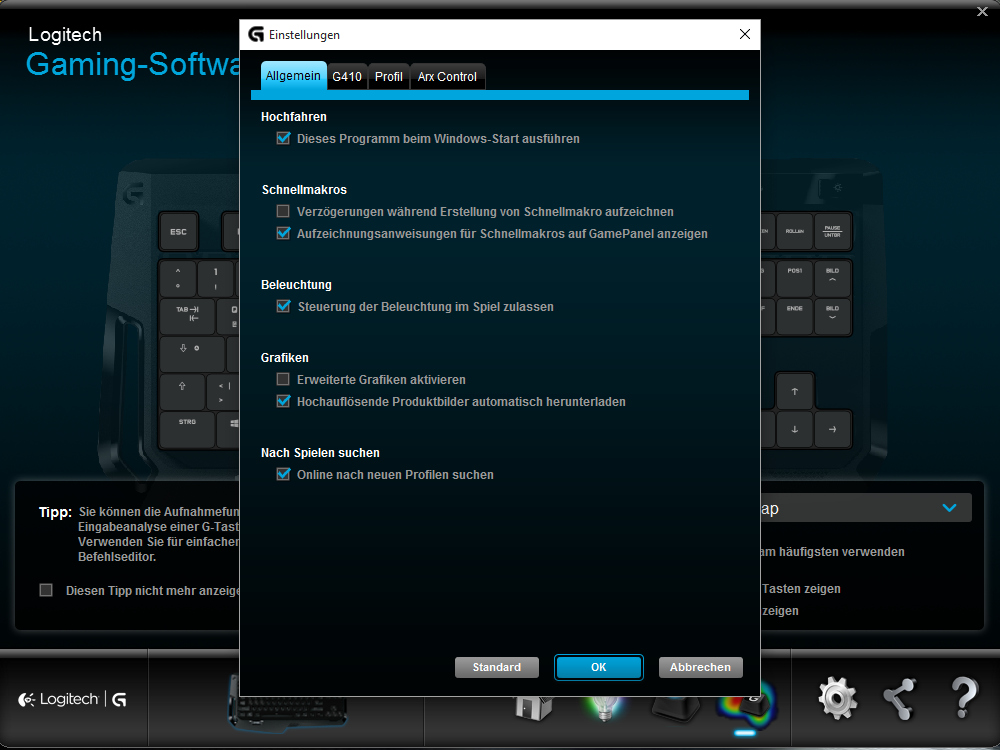Click the black keycap icon in the bottom bar

[676, 709]
